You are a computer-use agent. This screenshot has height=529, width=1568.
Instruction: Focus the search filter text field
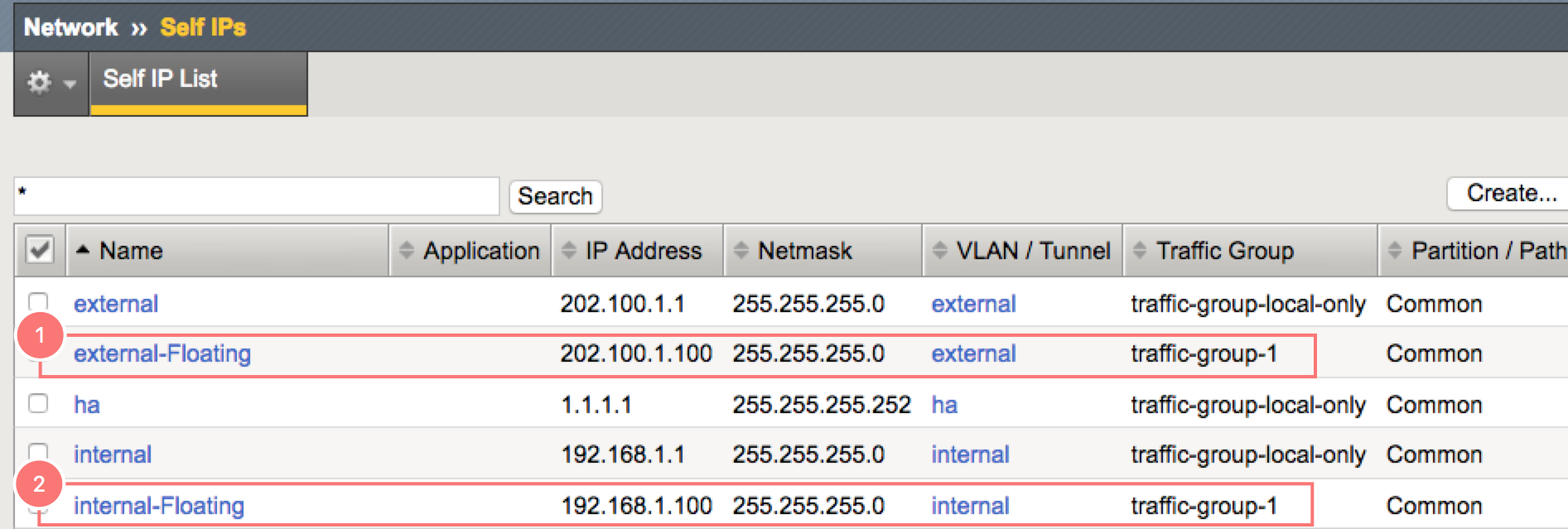(x=257, y=196)
